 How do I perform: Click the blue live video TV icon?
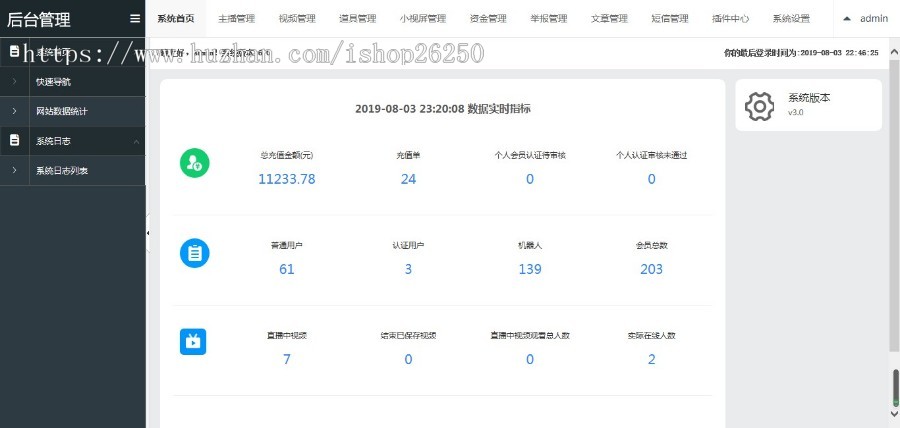click(x=193, y=341)
